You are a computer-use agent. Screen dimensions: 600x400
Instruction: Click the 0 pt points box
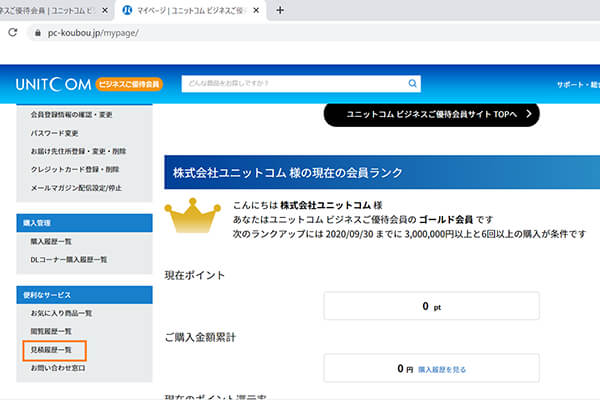(x=432, y=306)
